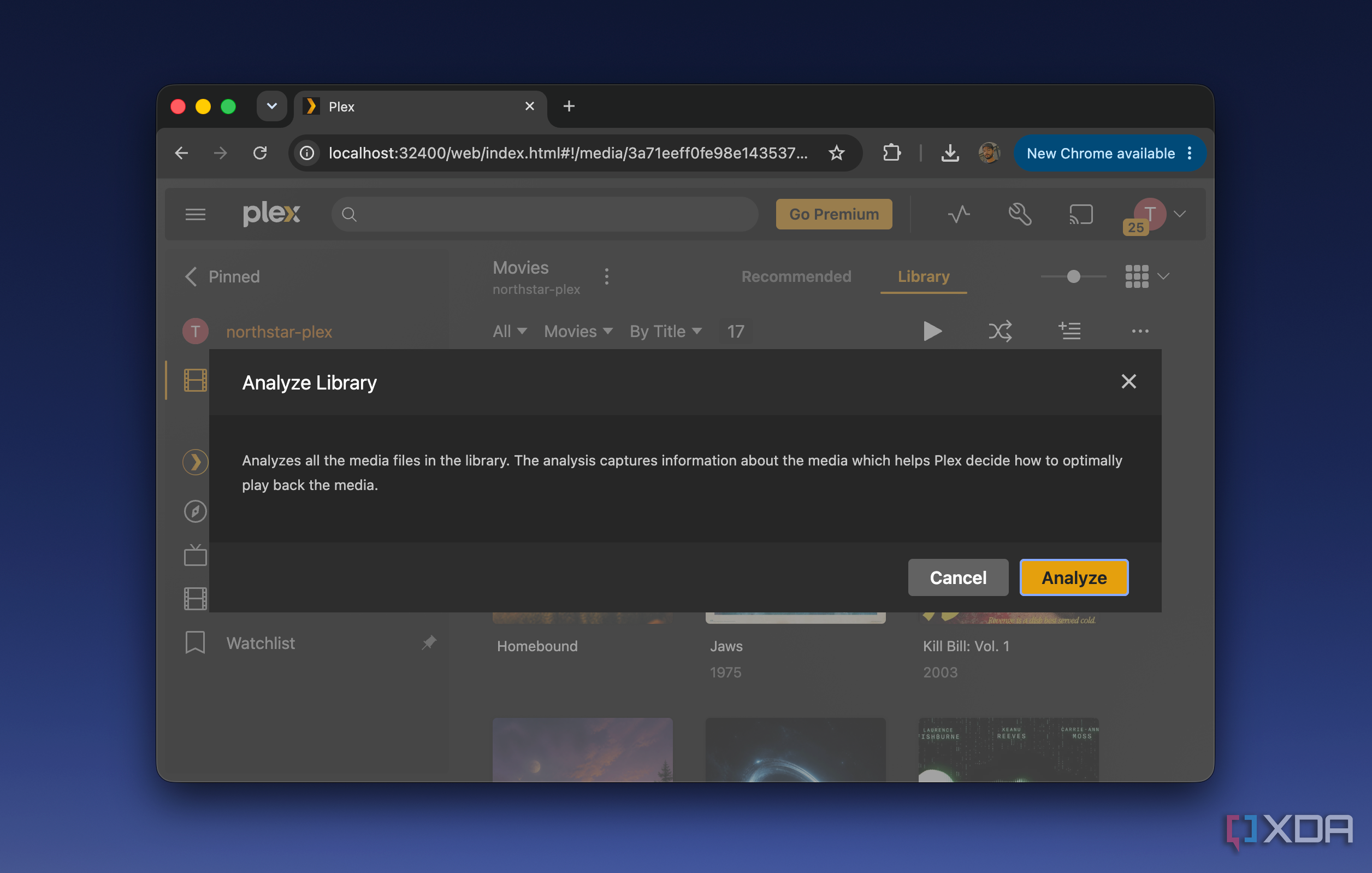Viewport: 1372px width, 873px height.
Task: Open the Movies type dropdown
Action: pyautogui.click(x=578, y=331)
